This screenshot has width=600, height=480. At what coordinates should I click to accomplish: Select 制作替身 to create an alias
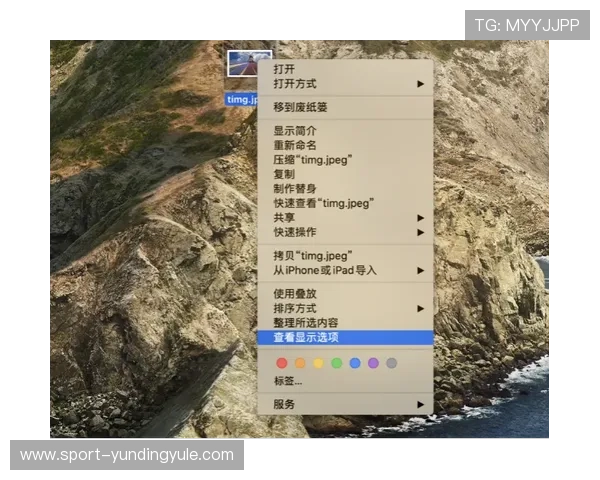point(345,189)
